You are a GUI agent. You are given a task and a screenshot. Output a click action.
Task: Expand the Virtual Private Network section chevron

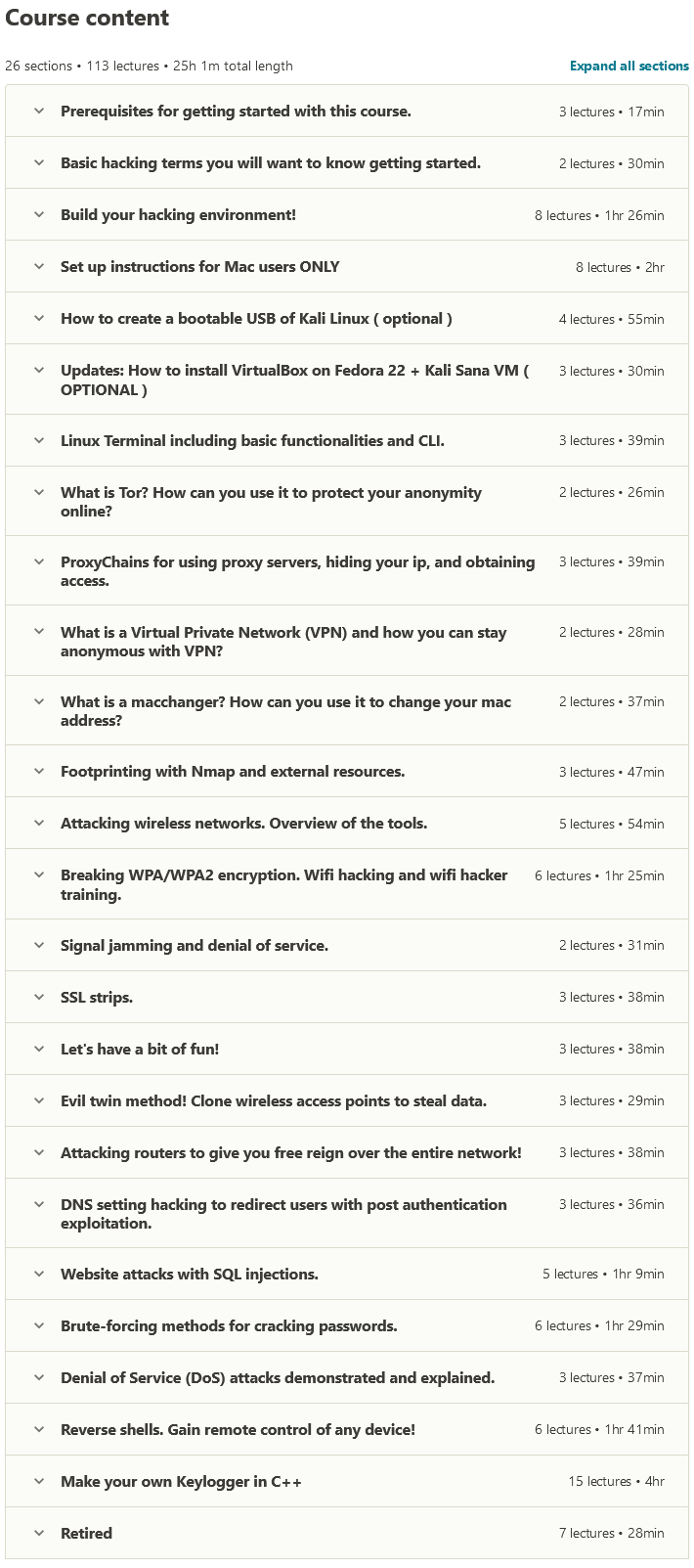[x=39, y=632]
